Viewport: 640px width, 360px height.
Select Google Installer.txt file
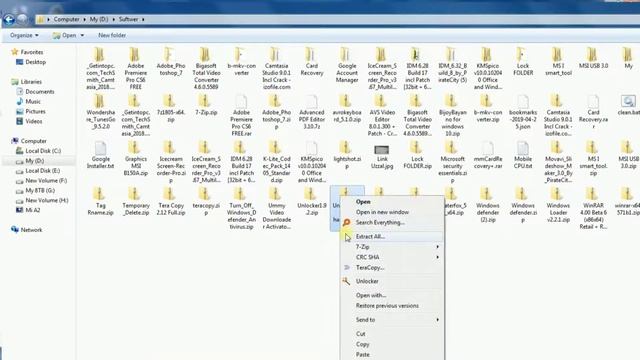coord(100,155)
